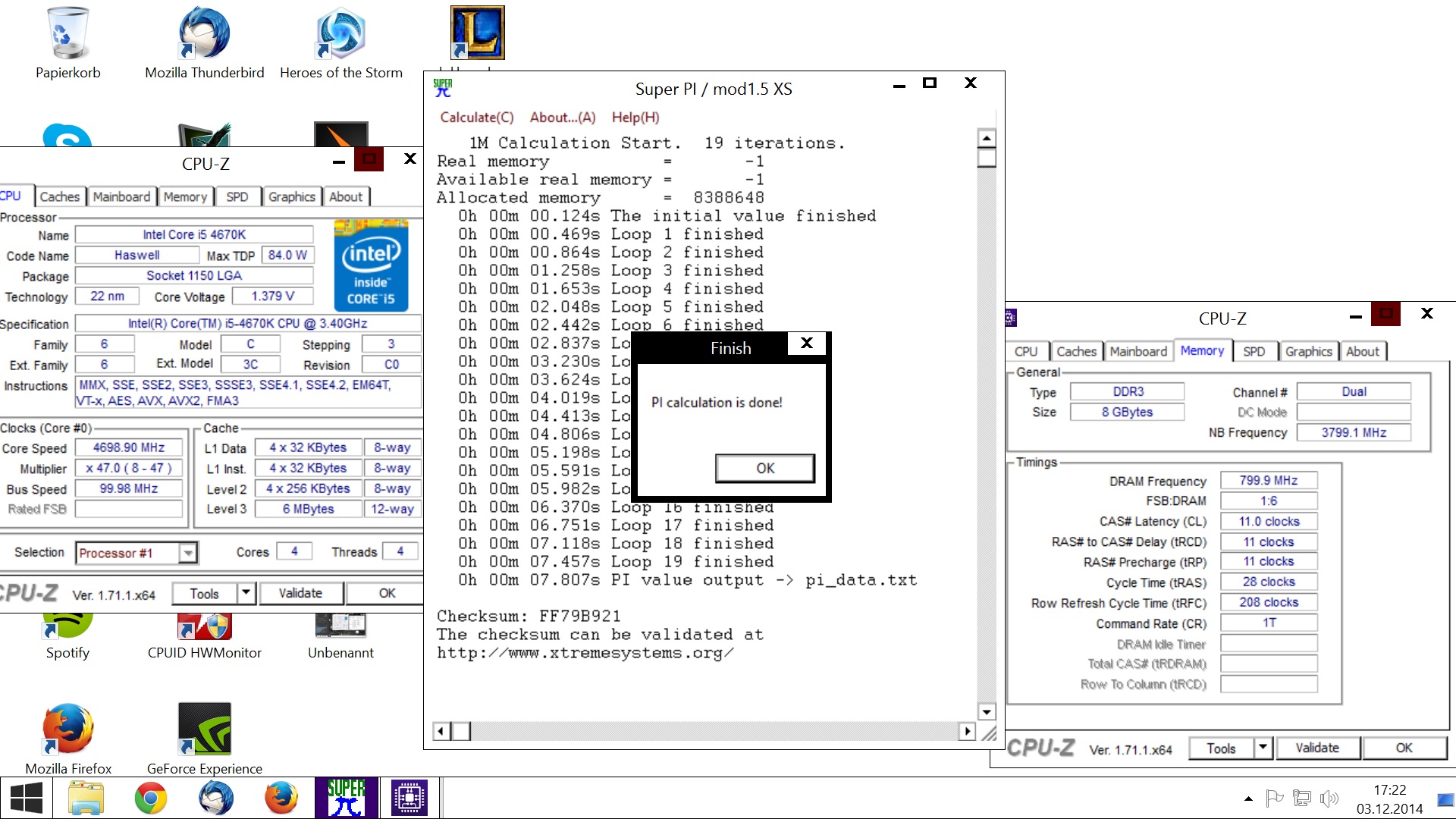Launch Mozilla Thunderbird desktop shortcut
This screenshot has height=819, width=1456.
click(204, 42)
